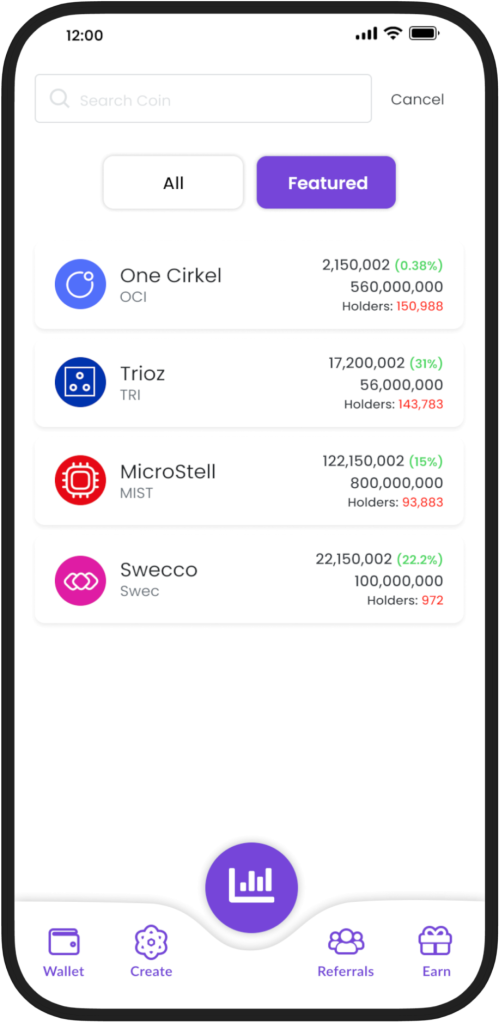Open Swecco holders count 972
The height and width of the screenshot is (1024, 499).
(x=432, y=600)
